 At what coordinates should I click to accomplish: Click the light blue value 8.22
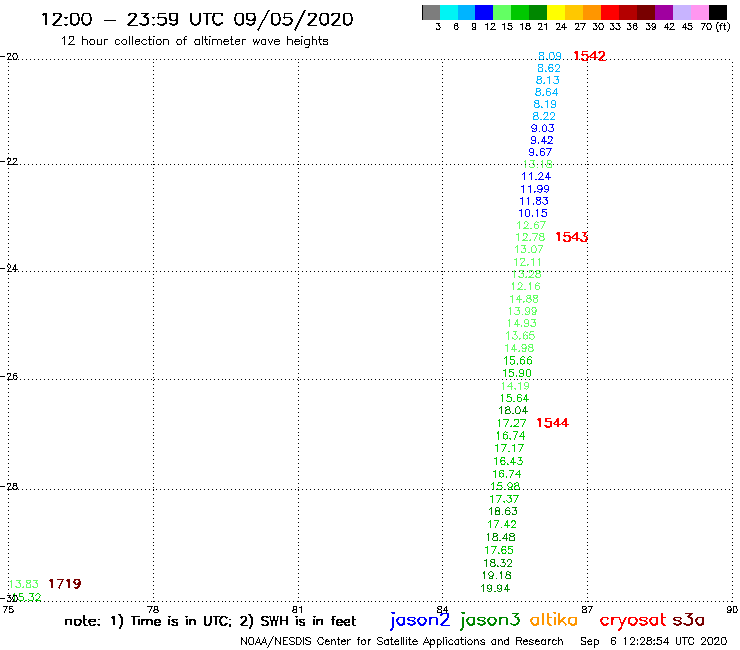click(x=544, y=116)
